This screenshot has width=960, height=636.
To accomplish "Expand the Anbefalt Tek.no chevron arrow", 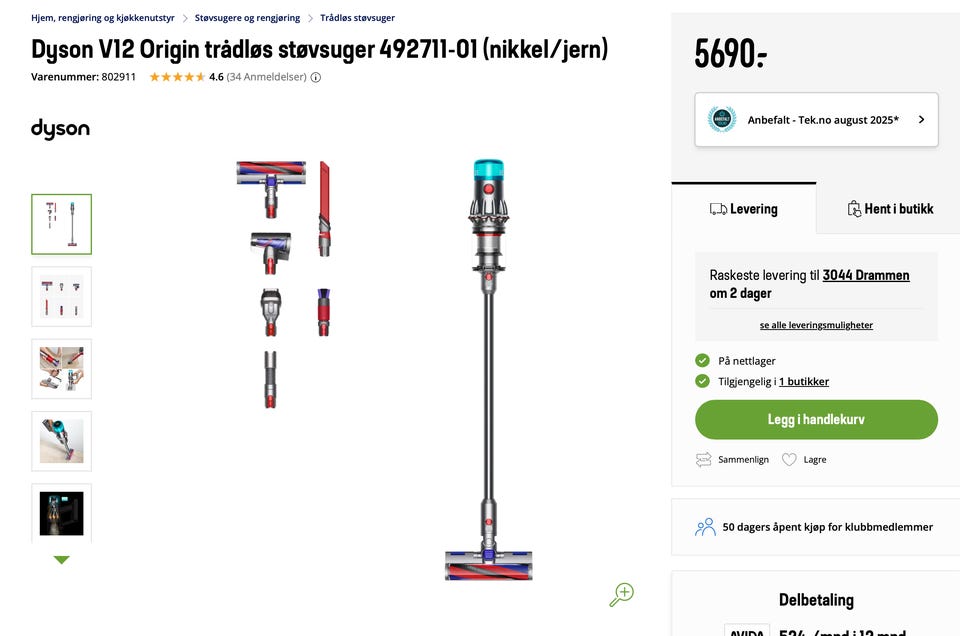I will pyautogui.click(x=921, y=119).
